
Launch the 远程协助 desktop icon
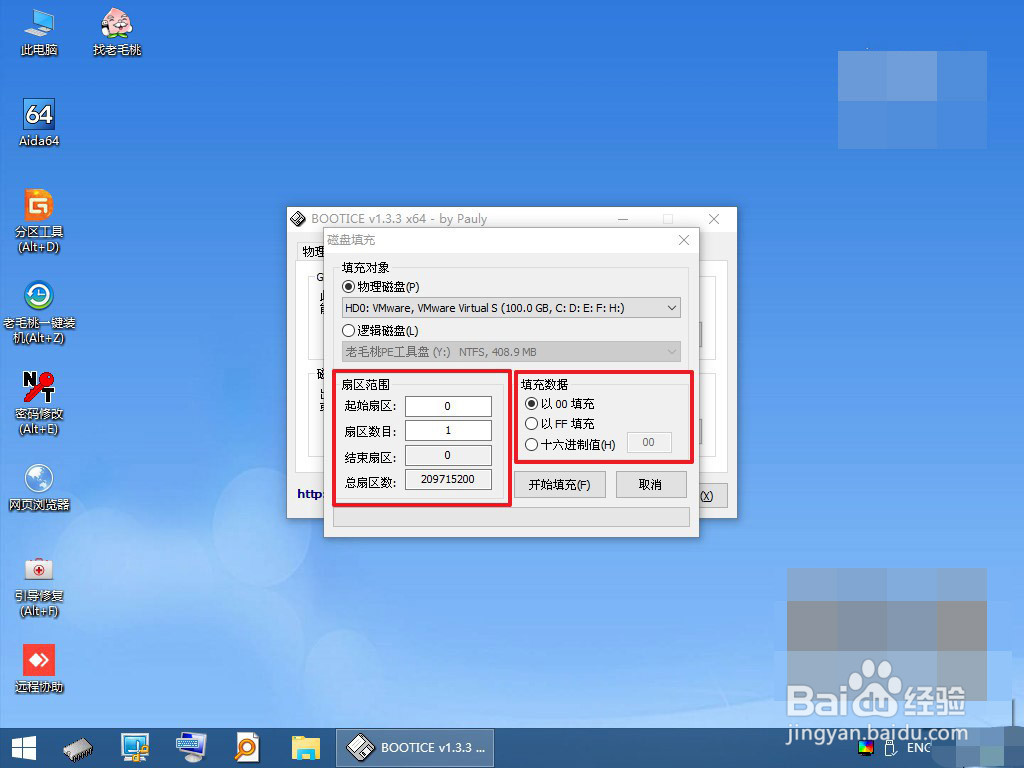[x=39, y=669]
